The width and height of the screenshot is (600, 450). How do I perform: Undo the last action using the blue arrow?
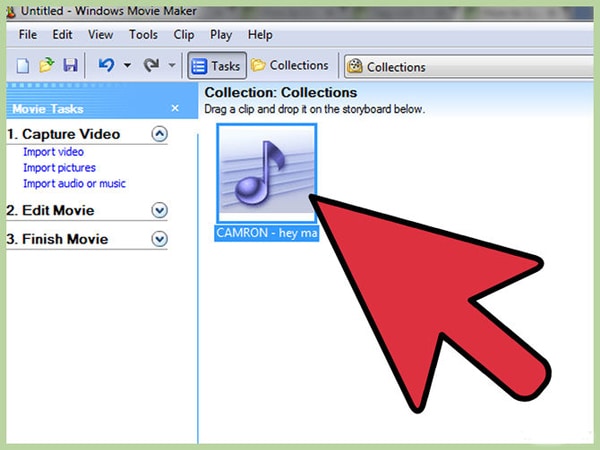(106, 65)
